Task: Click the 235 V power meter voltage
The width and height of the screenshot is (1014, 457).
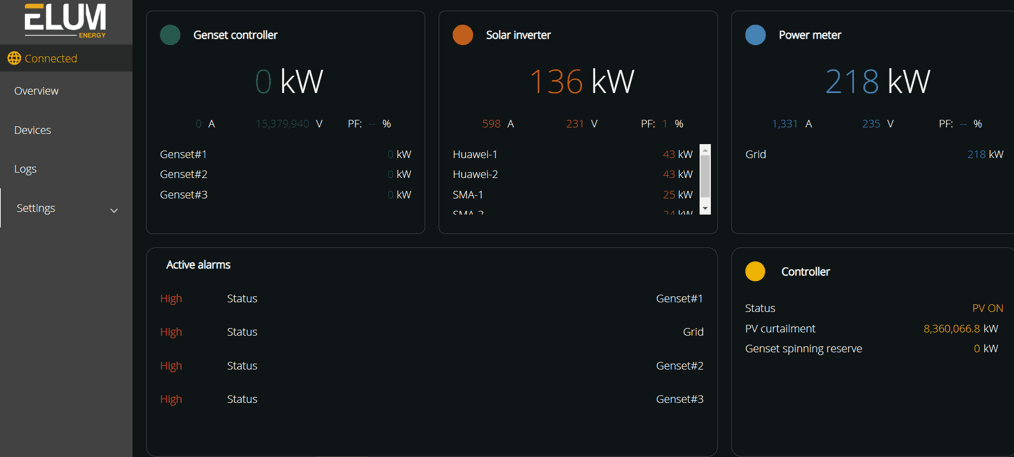Action: (878, 123)
